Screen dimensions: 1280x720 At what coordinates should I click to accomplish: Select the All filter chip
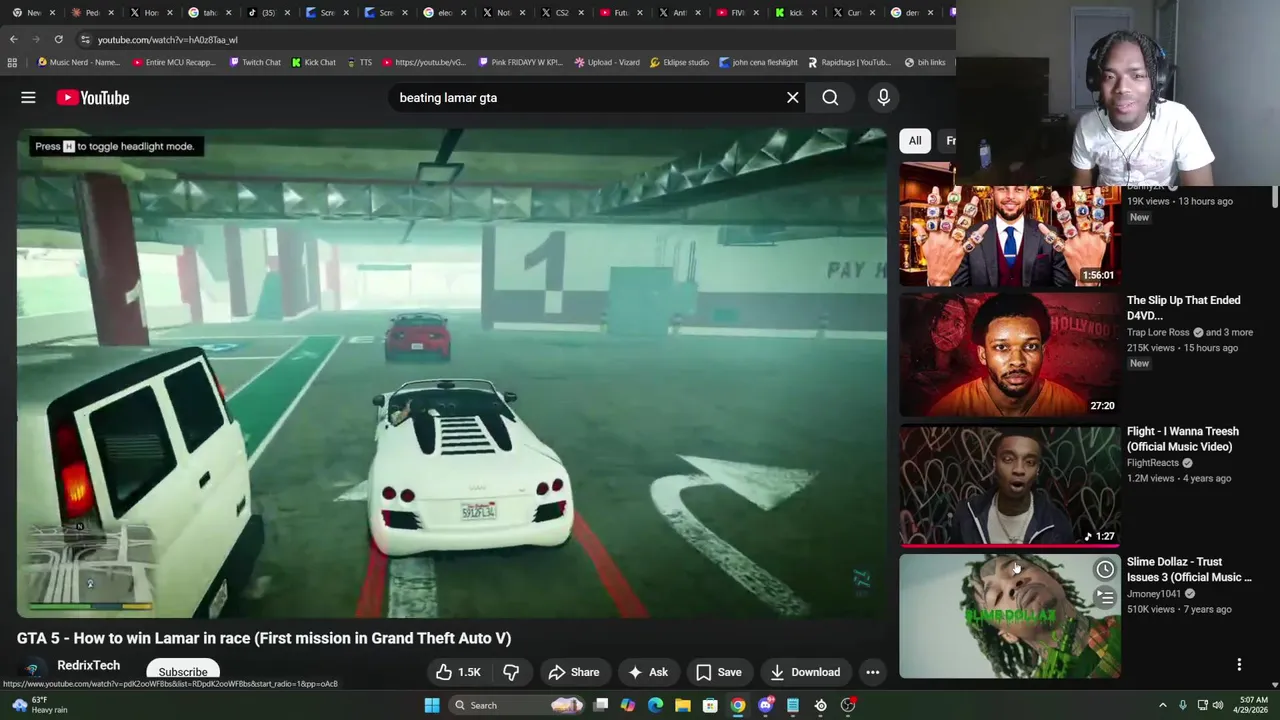click(x=914, y=141)
